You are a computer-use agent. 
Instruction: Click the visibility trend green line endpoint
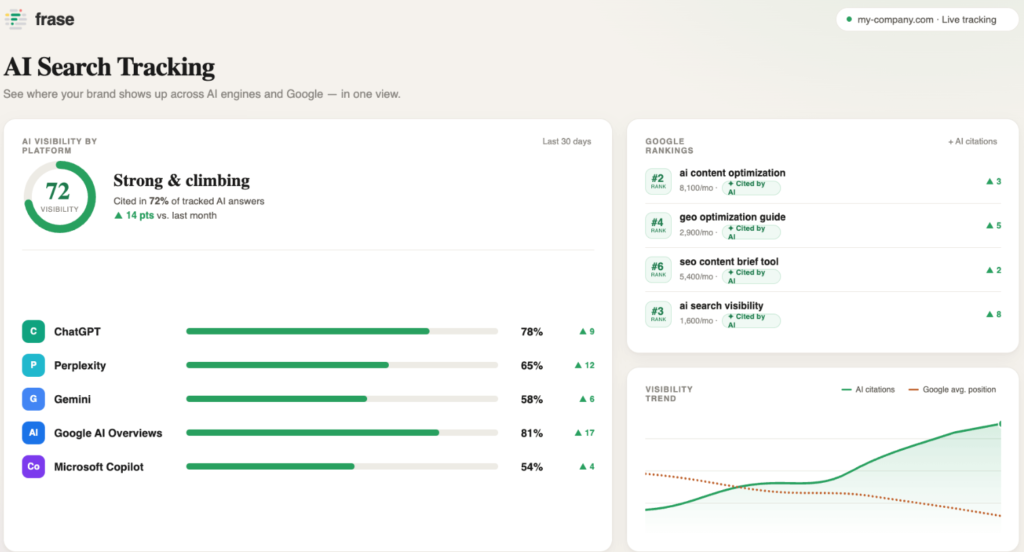click(x=1000, y=424)
